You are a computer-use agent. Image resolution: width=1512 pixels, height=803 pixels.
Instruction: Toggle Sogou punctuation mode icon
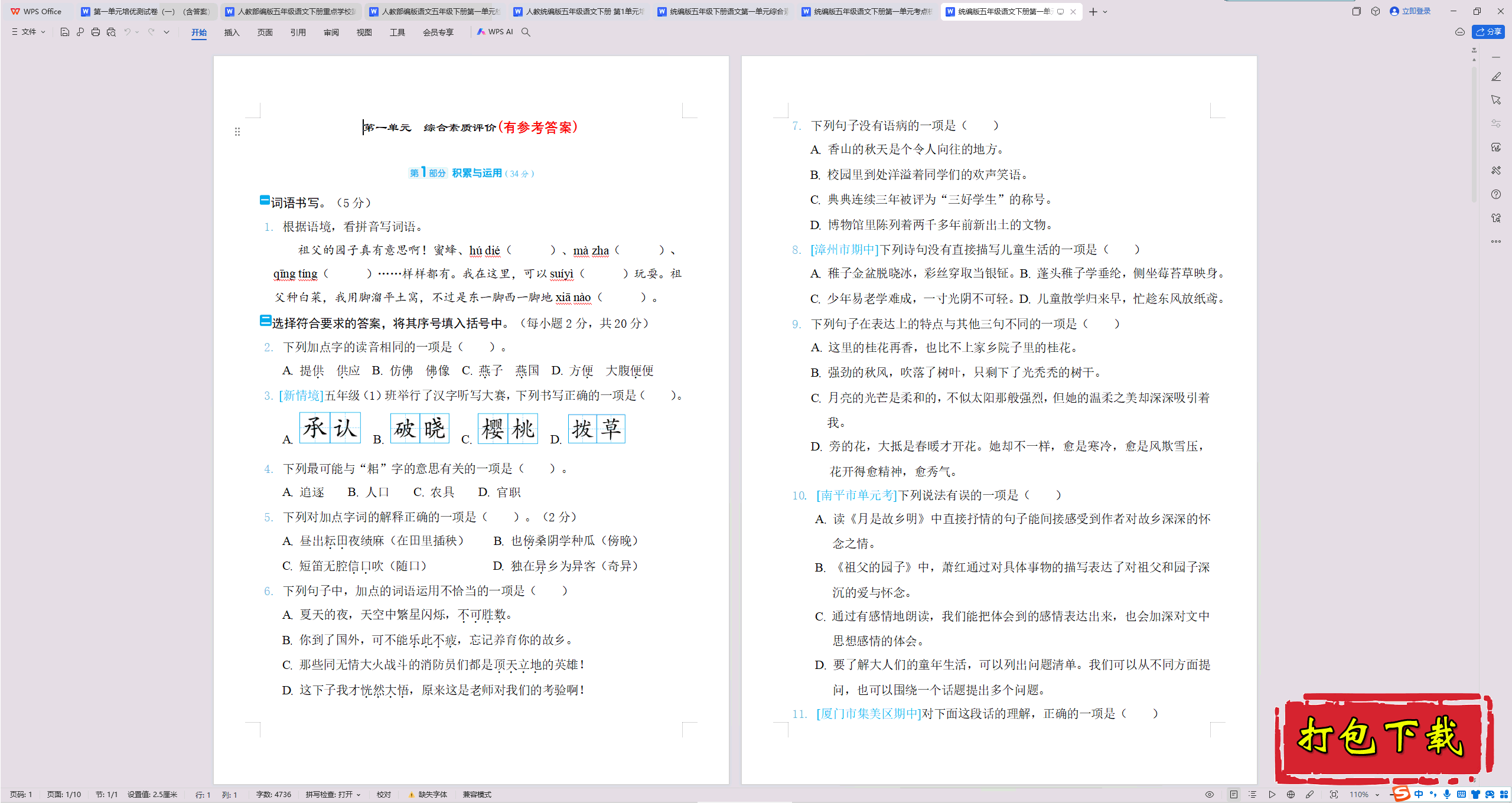[x=1433, y=794]
